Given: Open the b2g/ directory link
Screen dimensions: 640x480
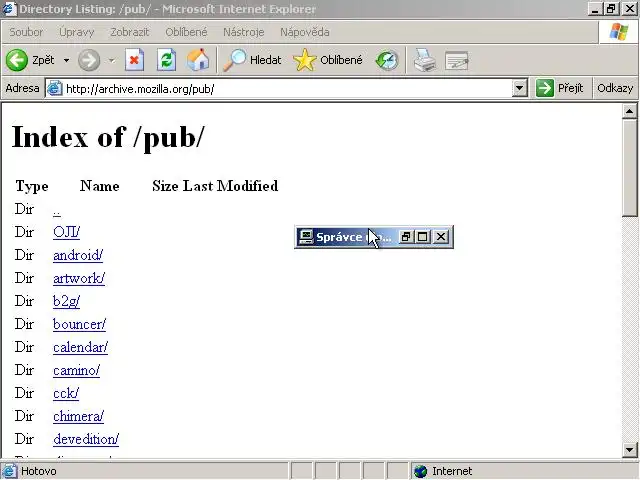Looking at the screenshot, I should (67, 301).
